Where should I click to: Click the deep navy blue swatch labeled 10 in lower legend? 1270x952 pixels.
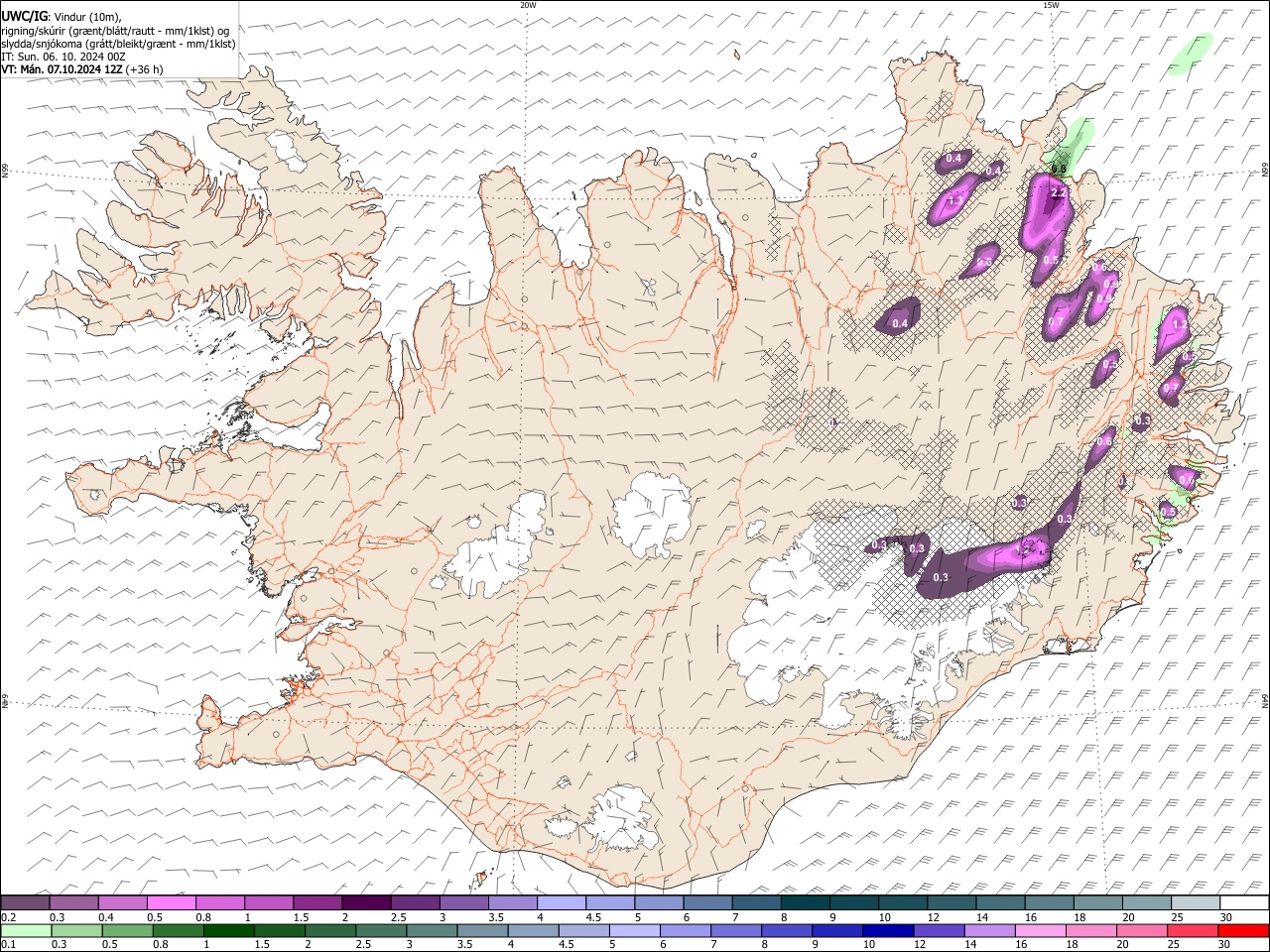(x=889, y=930)
